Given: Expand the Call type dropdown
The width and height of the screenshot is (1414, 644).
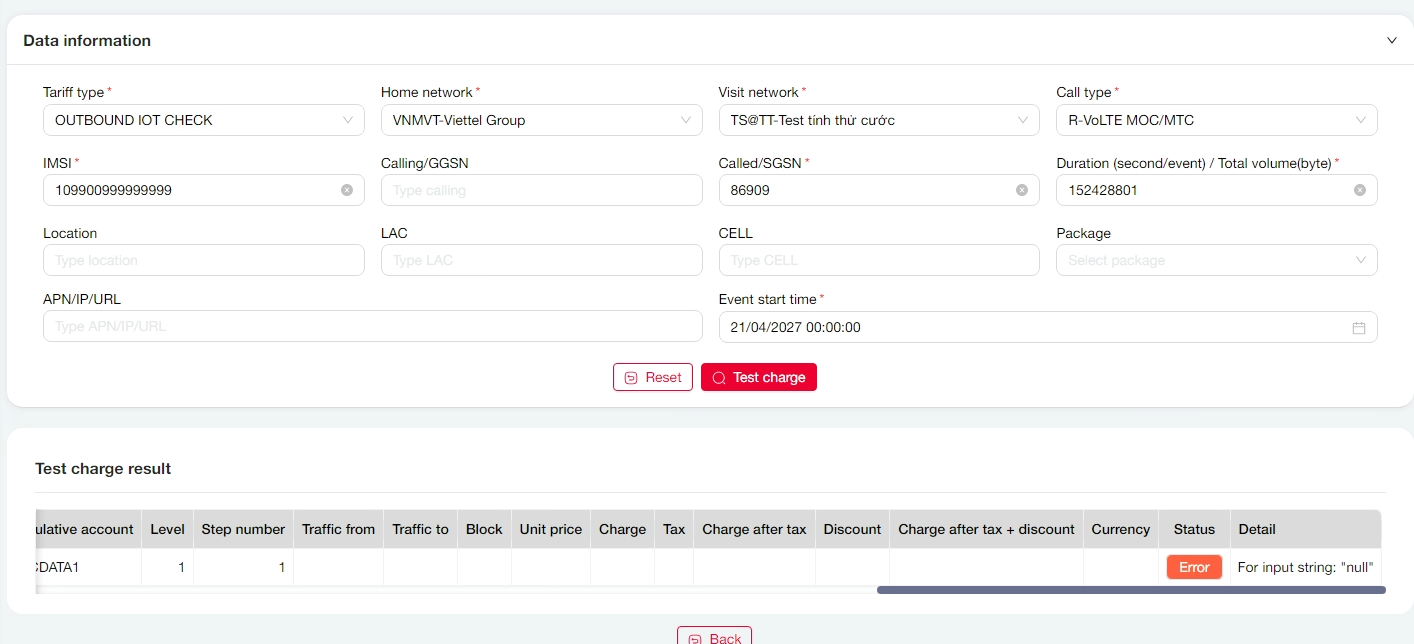Looking at the screenshot, I should pos(1216,120).
